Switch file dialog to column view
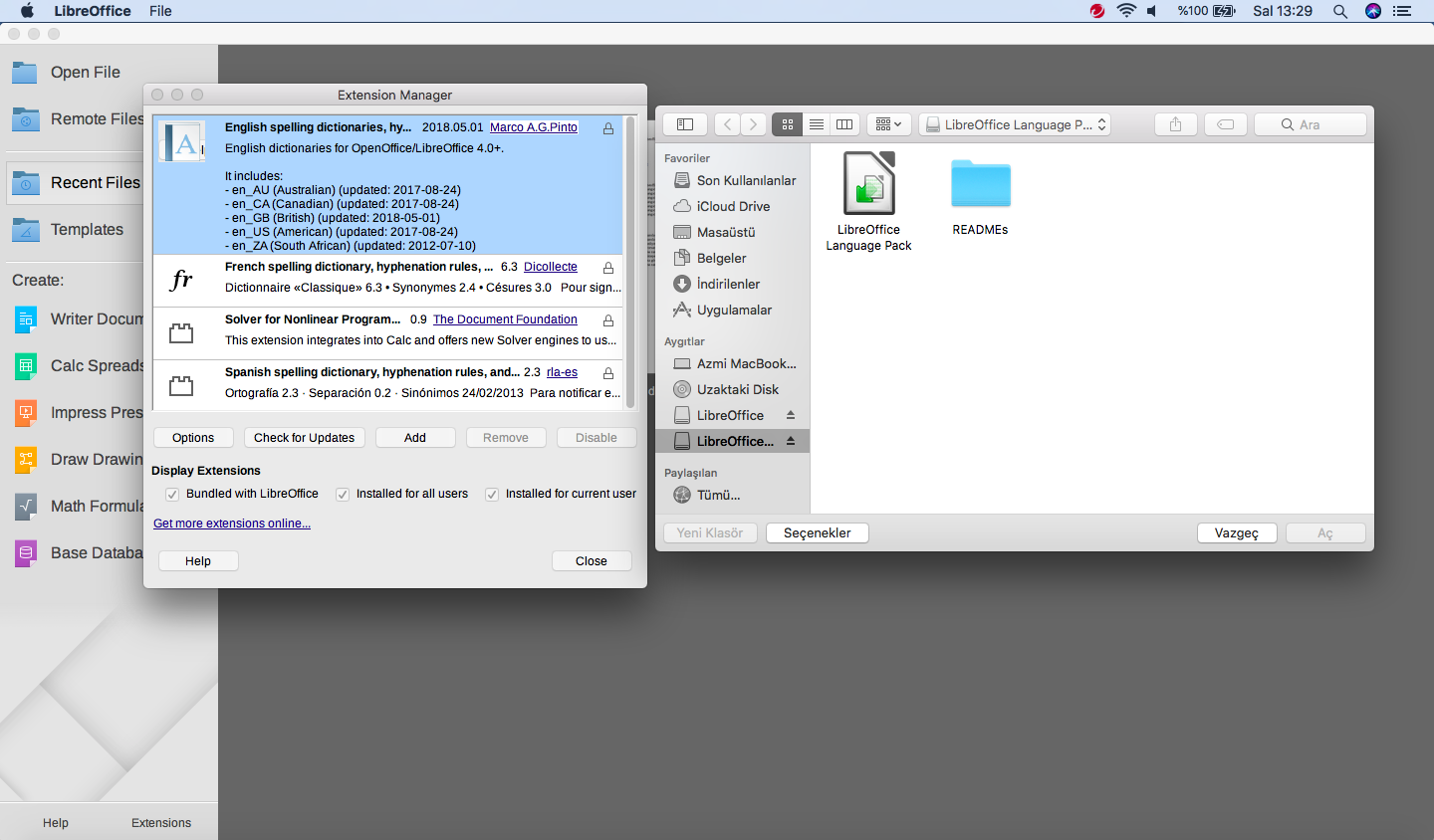Screen dimensions: 1434x840 [844, 124]
